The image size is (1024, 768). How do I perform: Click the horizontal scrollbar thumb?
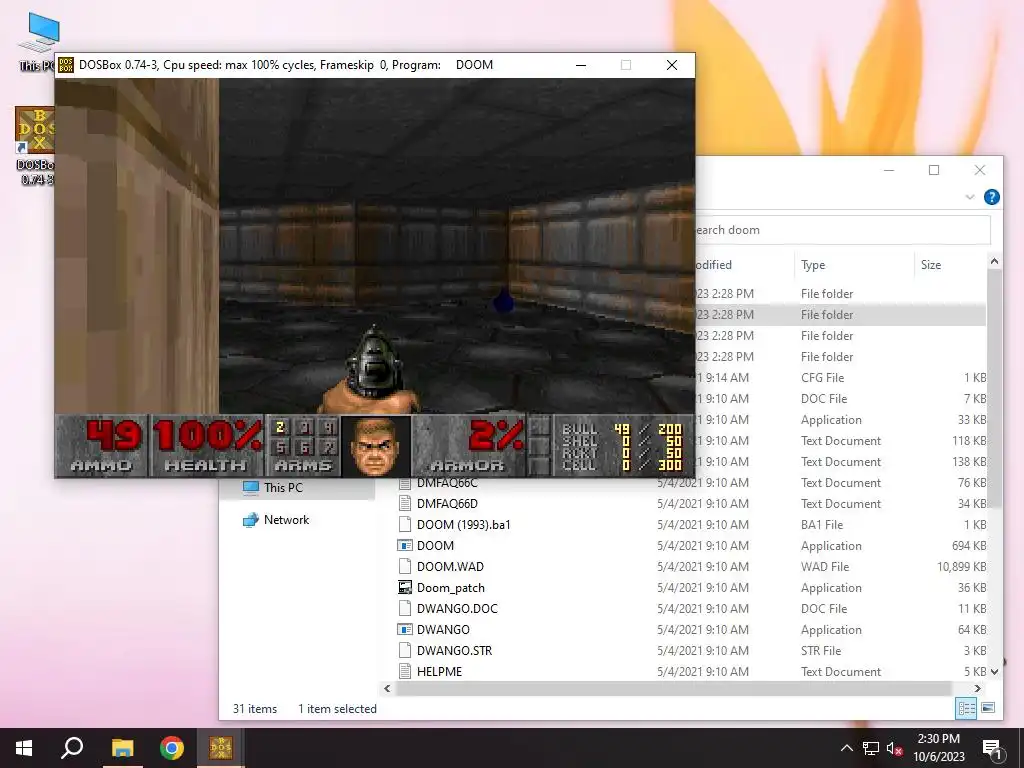673,688
